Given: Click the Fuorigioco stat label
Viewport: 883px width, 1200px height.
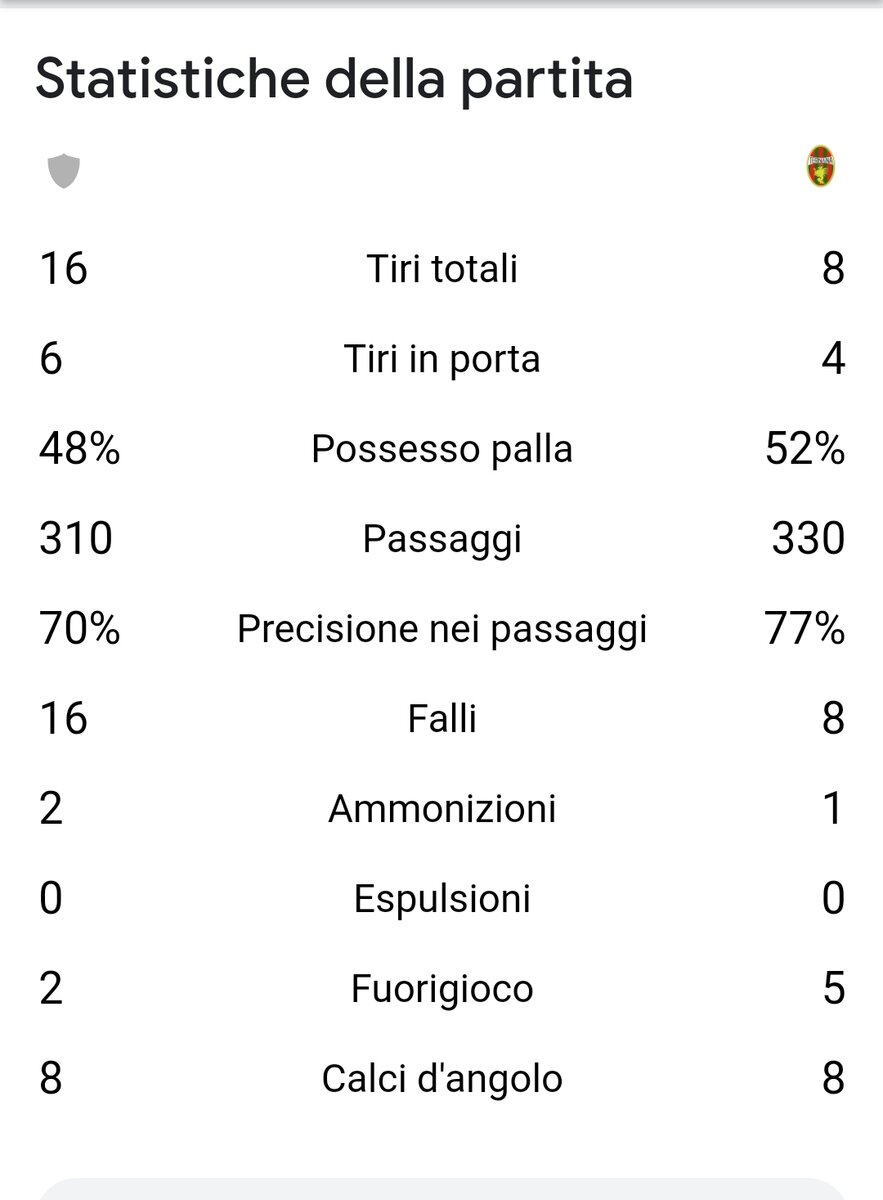Looking at the screenshot, I should [x=442, y=989].
